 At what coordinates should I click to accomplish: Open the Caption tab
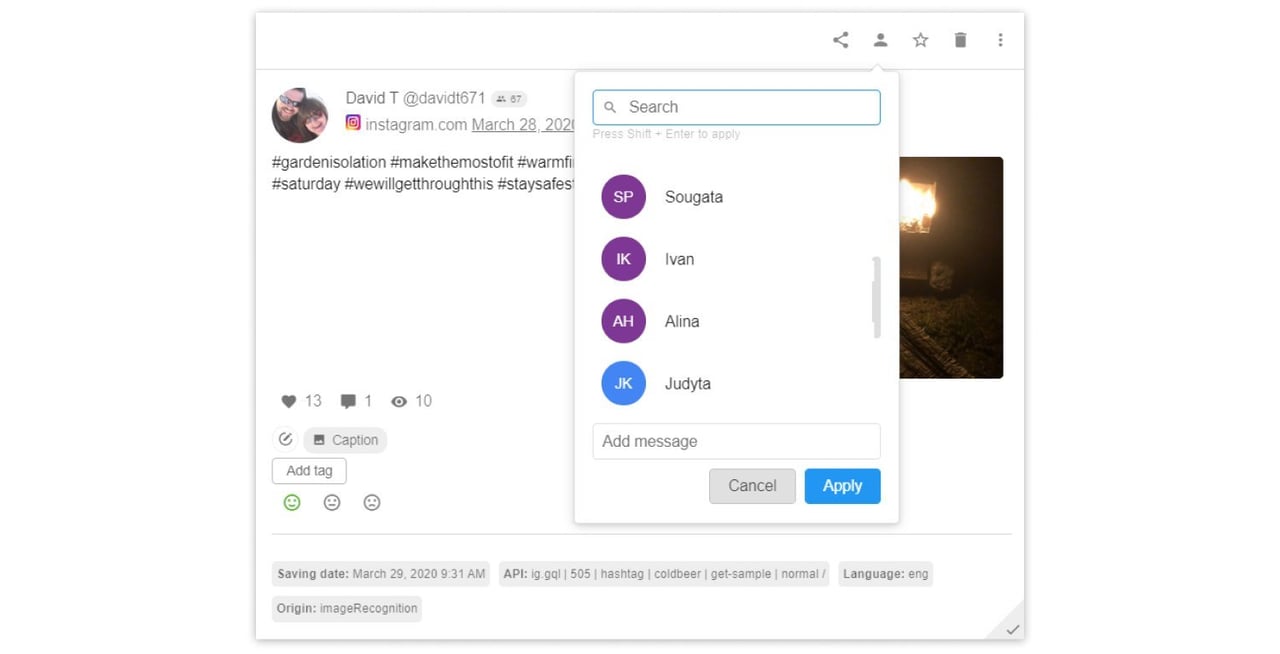click(345, 439)
